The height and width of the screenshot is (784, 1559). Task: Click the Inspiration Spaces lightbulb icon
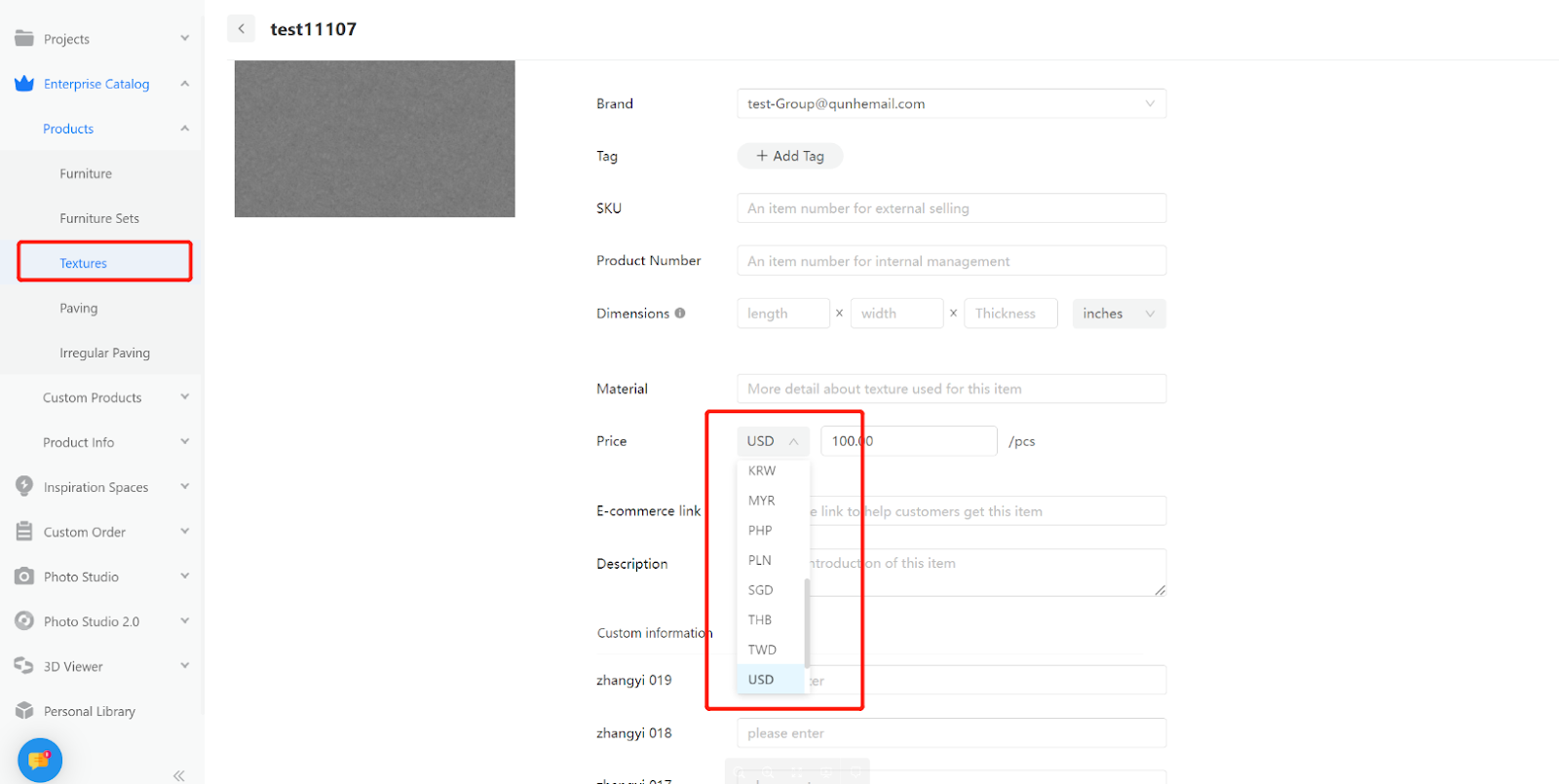(24, 486)
